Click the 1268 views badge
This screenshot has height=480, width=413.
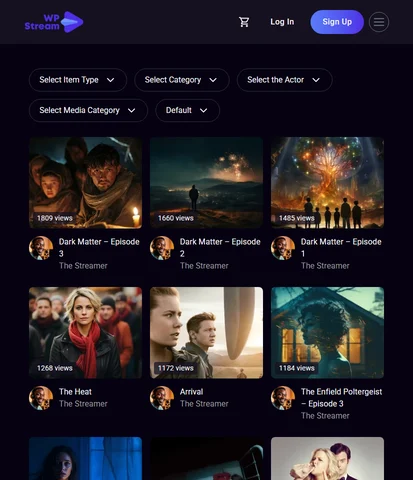55,368
